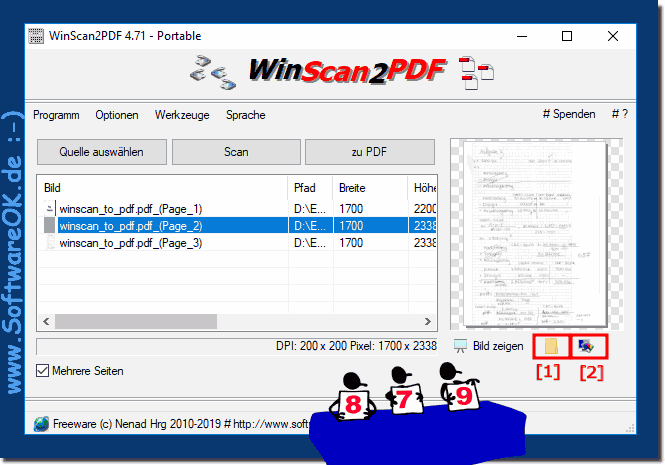Click the Pfad value D:\E... in Page_3 row
This screenshot has height=465, width=665.
310,243
